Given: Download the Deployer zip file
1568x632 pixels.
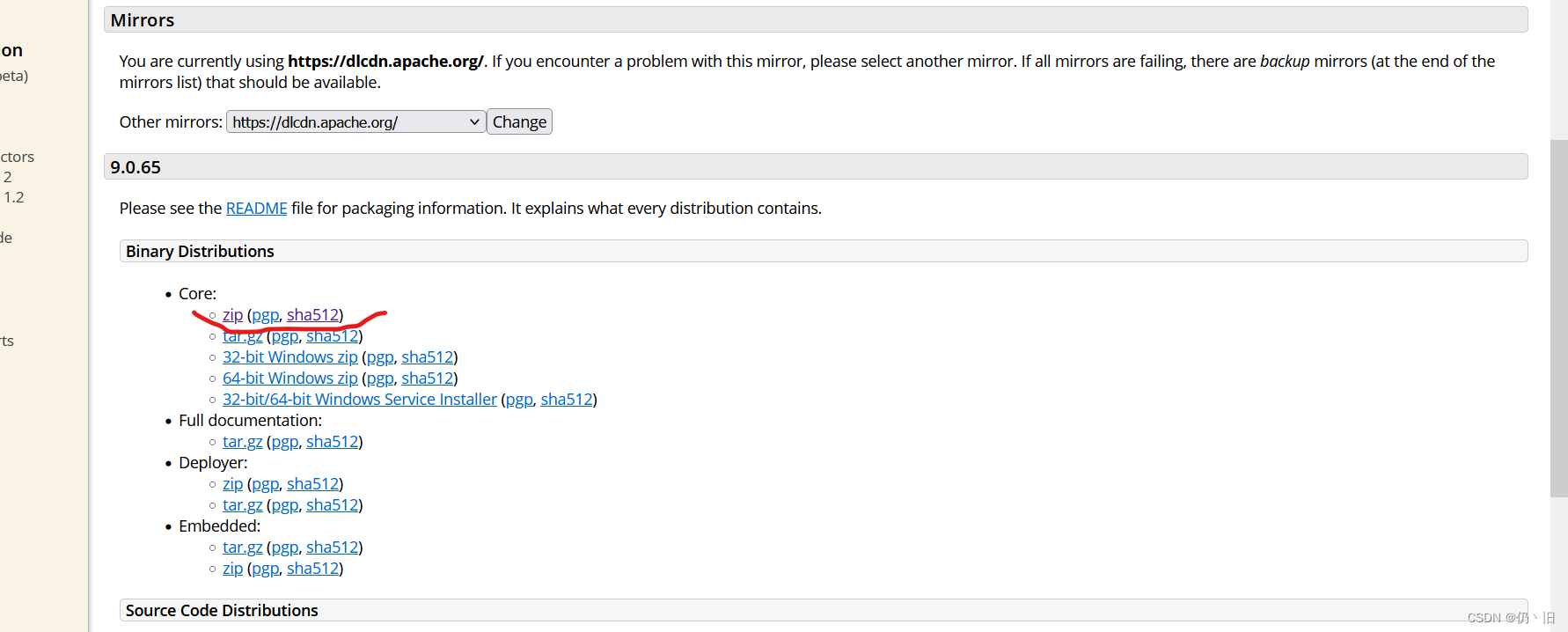Looking at the screenshot, I should coord(232,483).
